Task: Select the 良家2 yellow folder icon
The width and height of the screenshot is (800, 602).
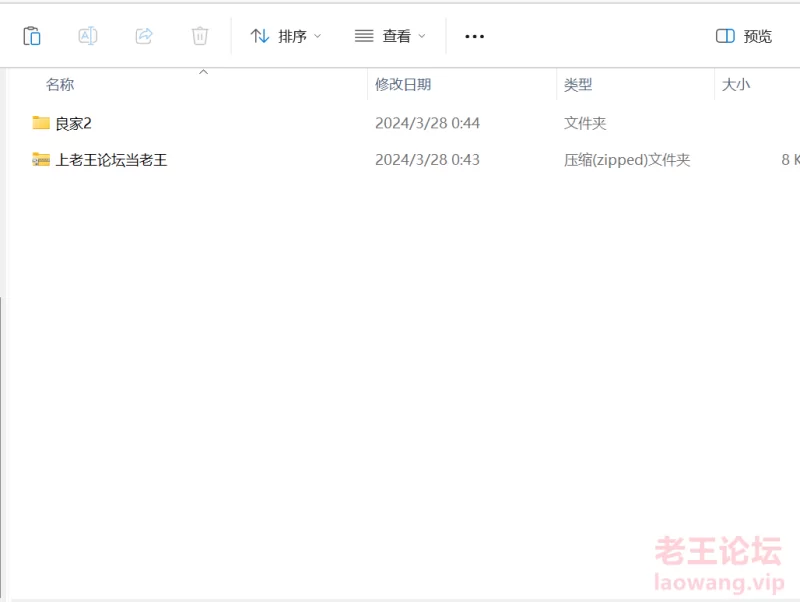Action: 41,123
